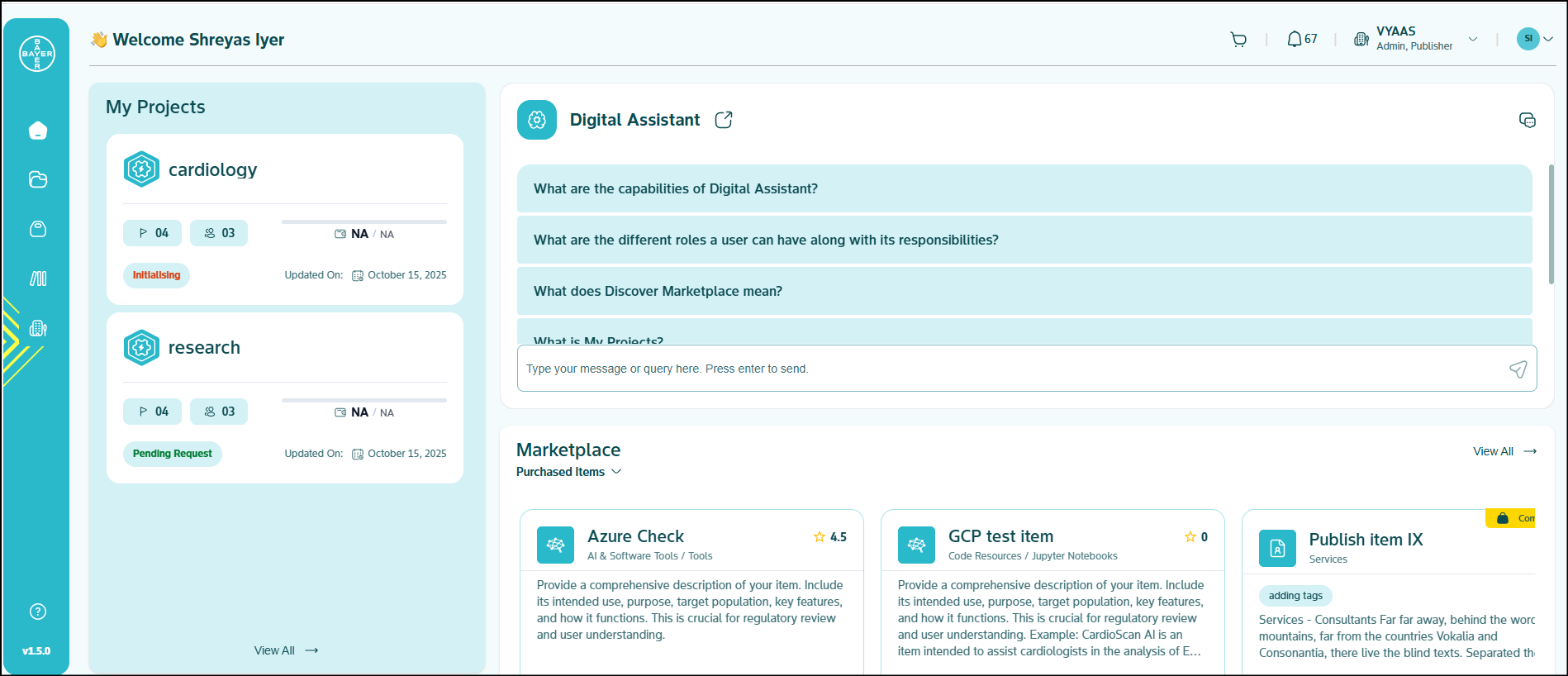Click the Azure Check item icon
The image size is (1568, 676).
[x=555, y=545]
